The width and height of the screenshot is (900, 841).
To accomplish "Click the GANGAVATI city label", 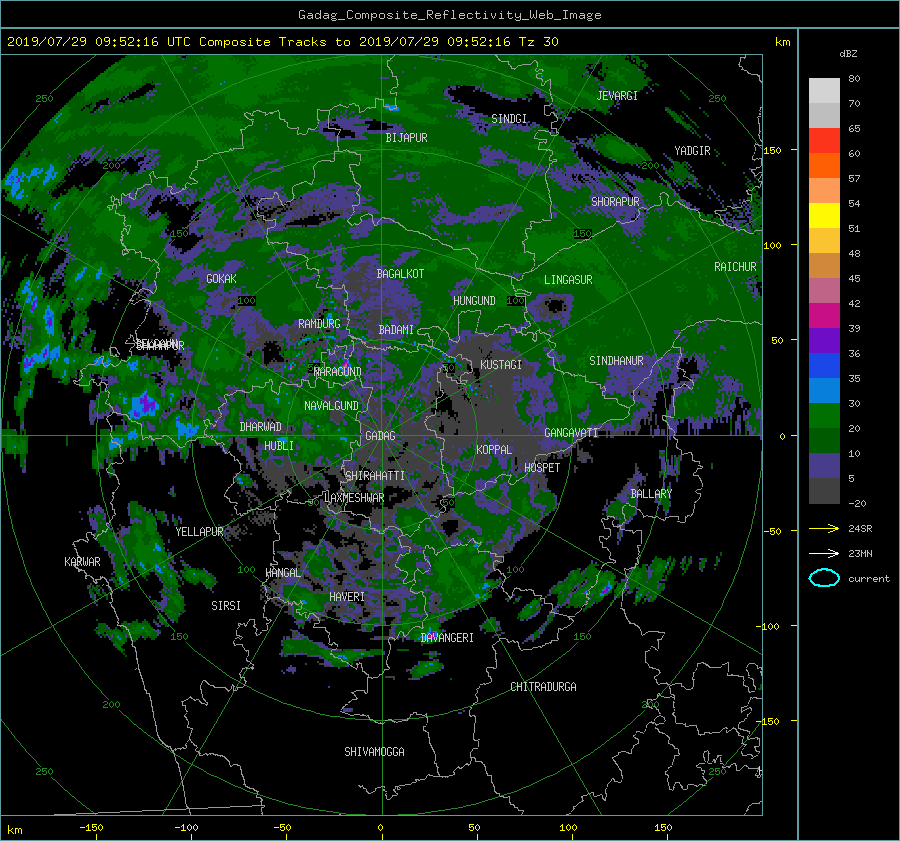I will point(571,433).
